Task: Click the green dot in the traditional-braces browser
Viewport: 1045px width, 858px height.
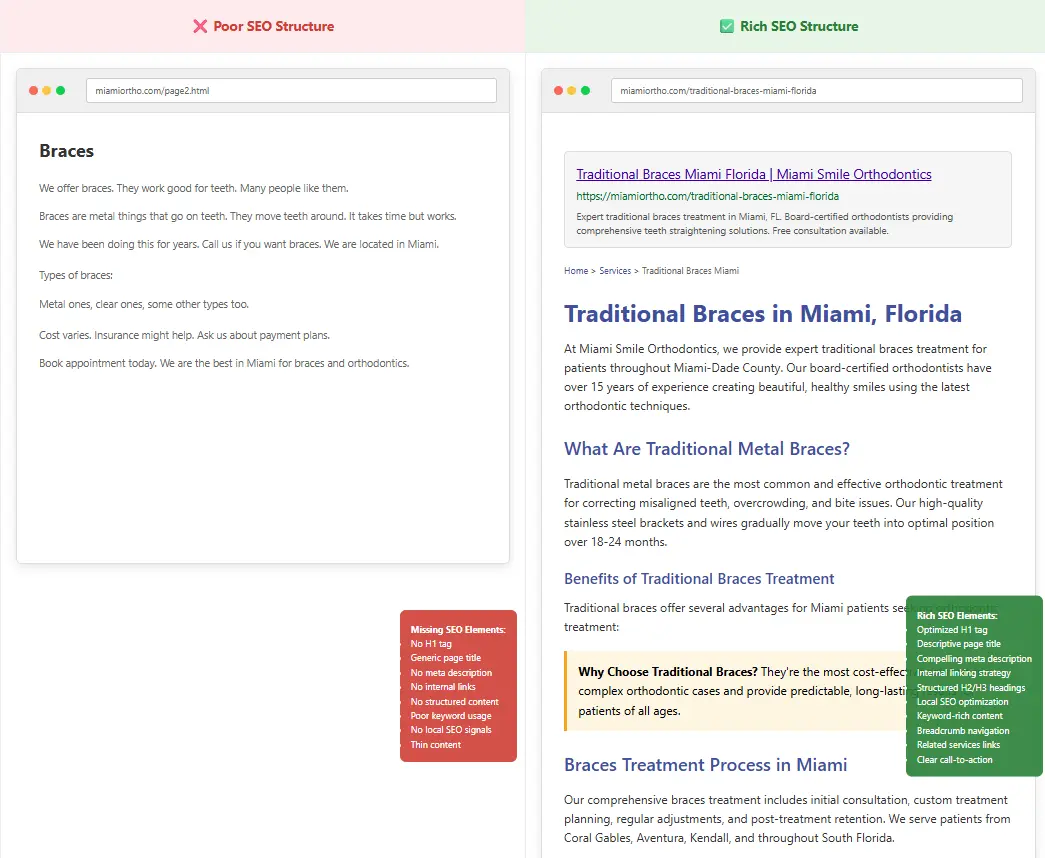Action: coord(585,91)
